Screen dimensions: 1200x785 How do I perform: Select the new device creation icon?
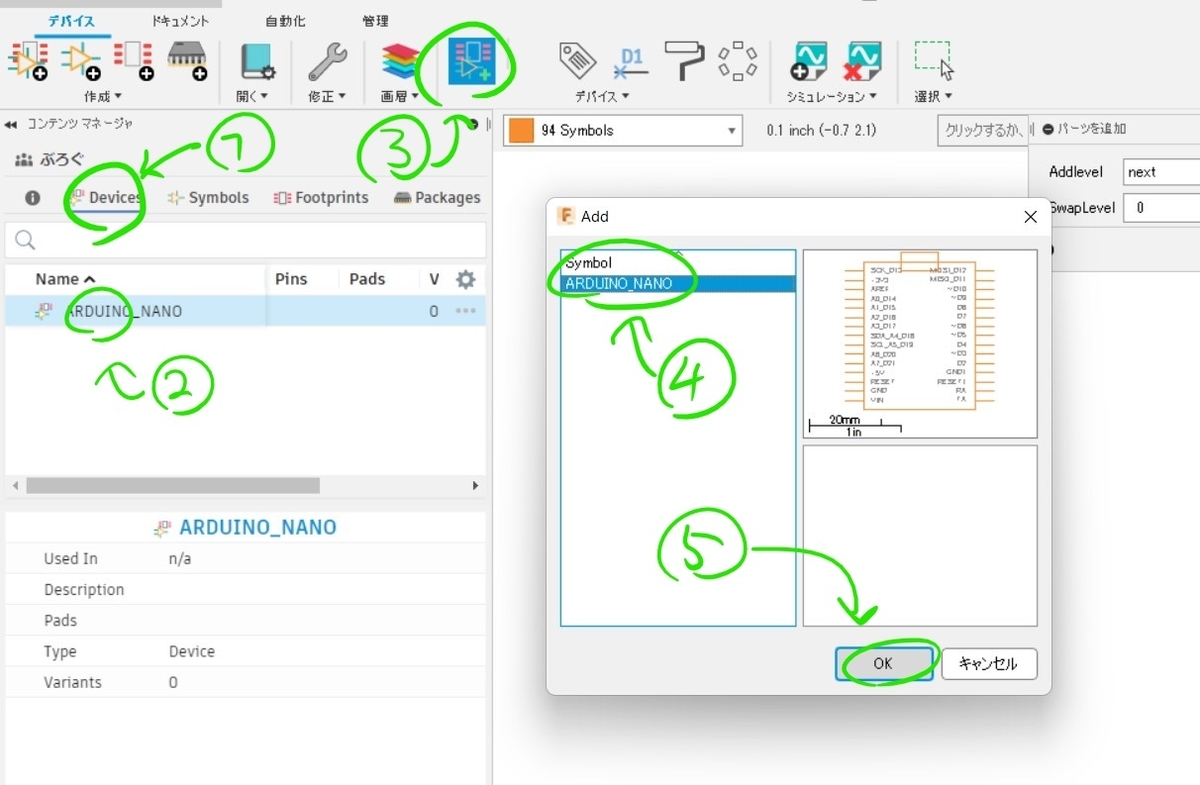(28, 61)
